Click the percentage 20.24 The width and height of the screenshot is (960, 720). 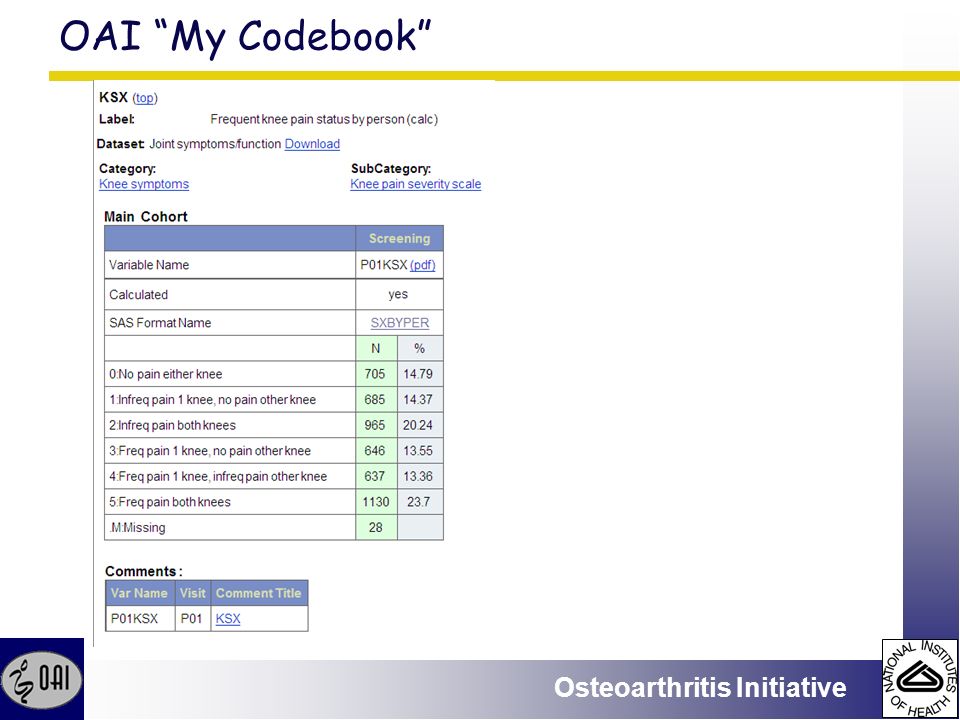(x=418, y=426)
